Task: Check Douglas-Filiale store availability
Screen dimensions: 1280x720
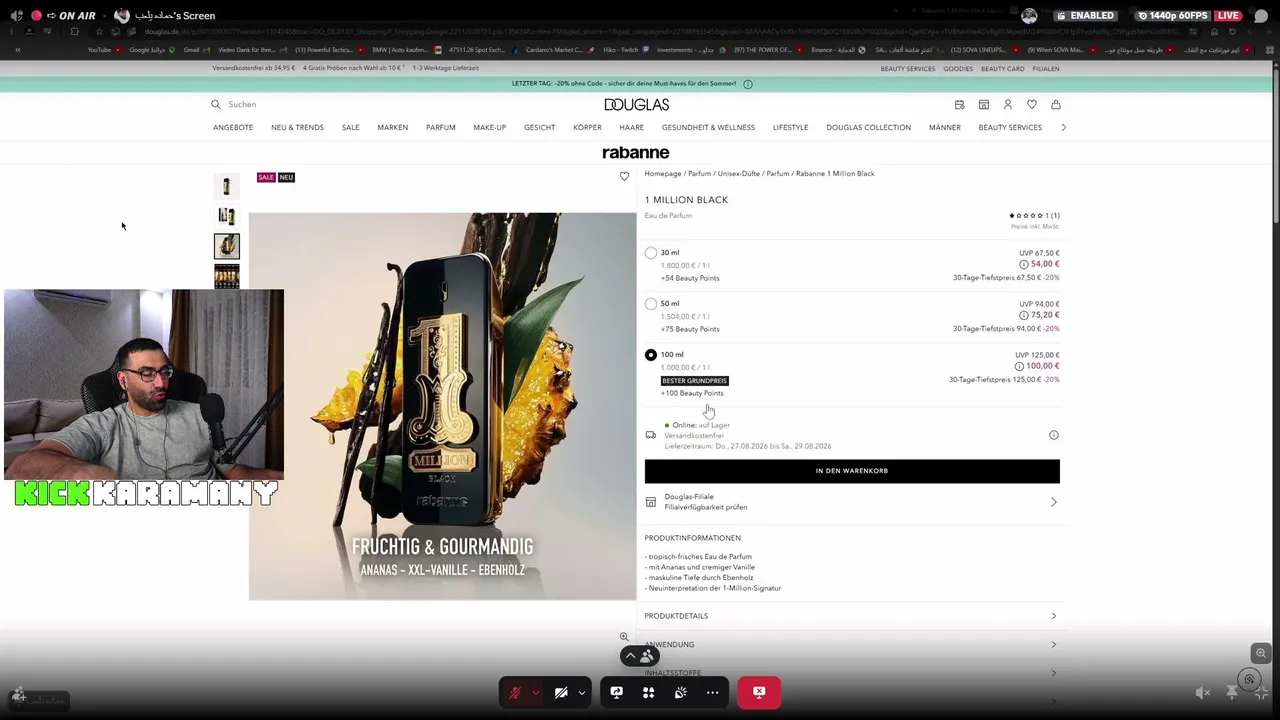Action: pyautogui.click(x=852, y=502)
